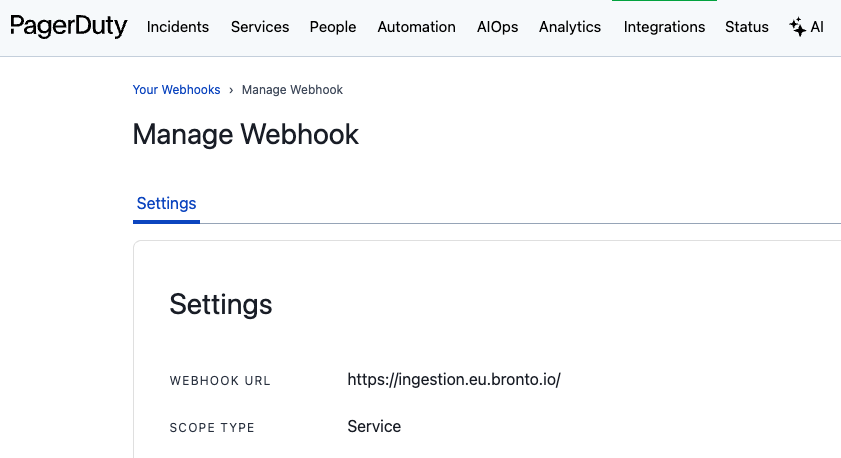
Task: Open the Automation menu
Action: [x=416, y=27]
